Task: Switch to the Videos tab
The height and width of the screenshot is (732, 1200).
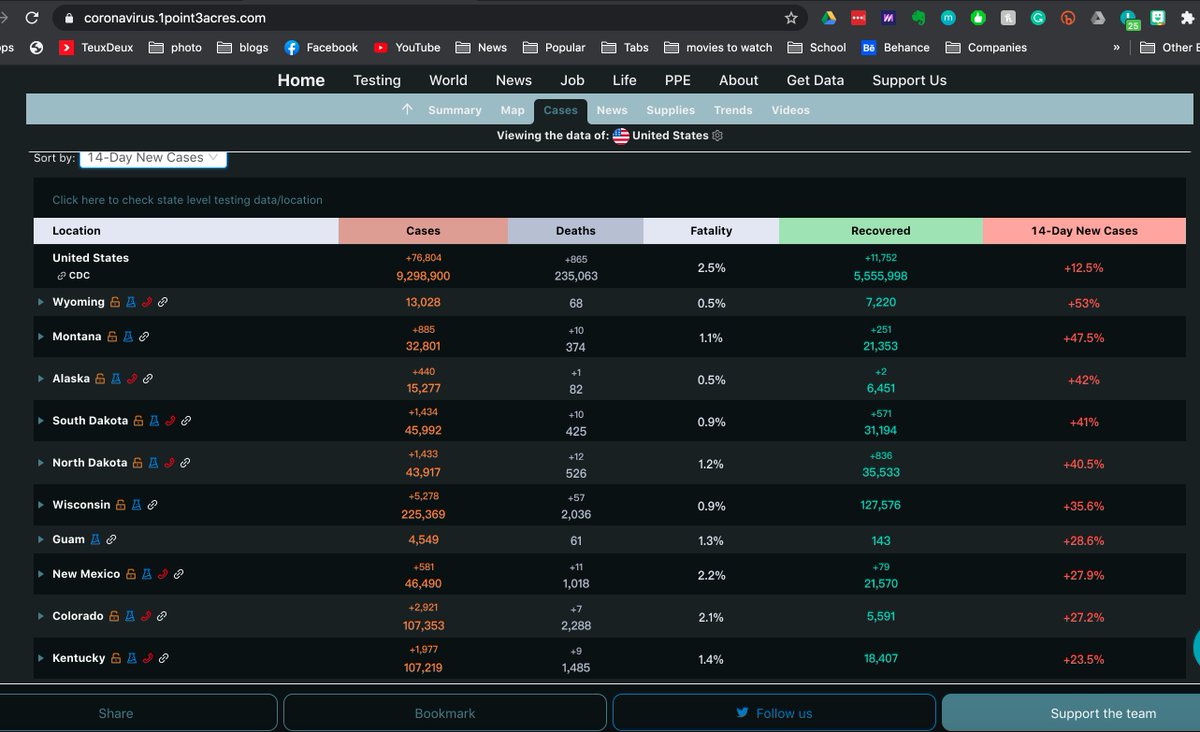Action: (790, 110)
